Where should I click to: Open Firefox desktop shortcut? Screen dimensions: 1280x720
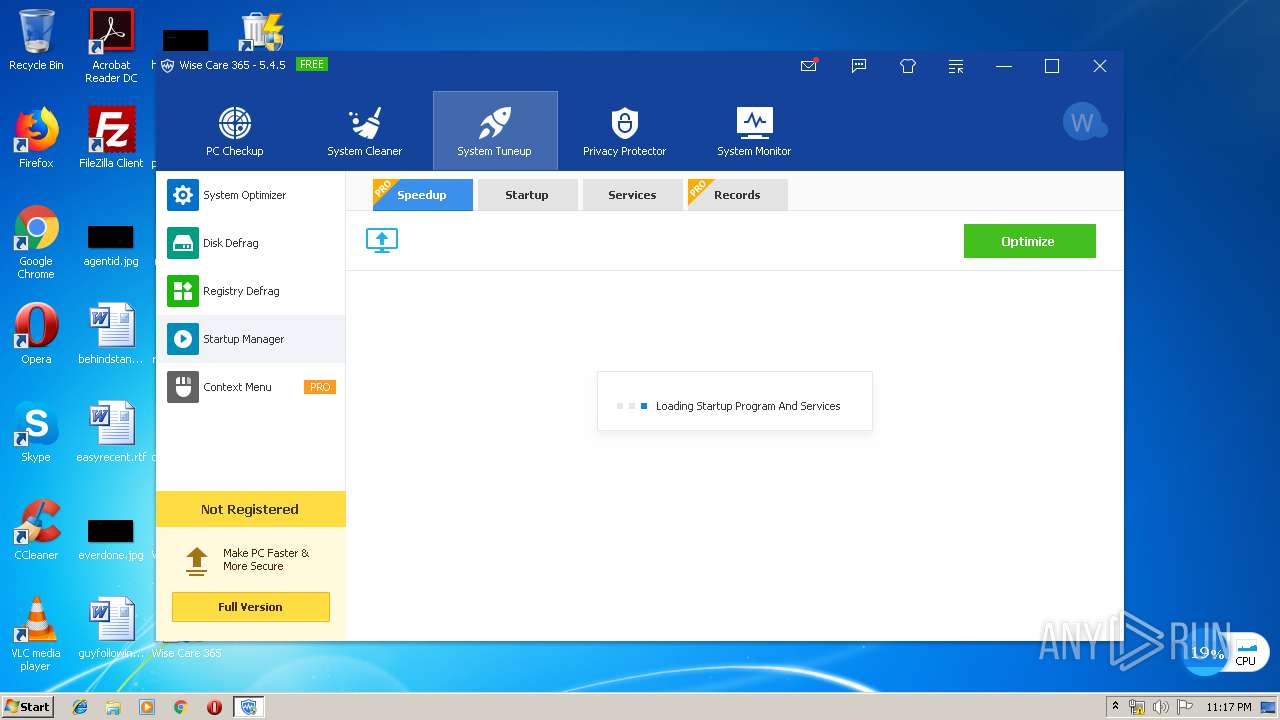(36, 138)
